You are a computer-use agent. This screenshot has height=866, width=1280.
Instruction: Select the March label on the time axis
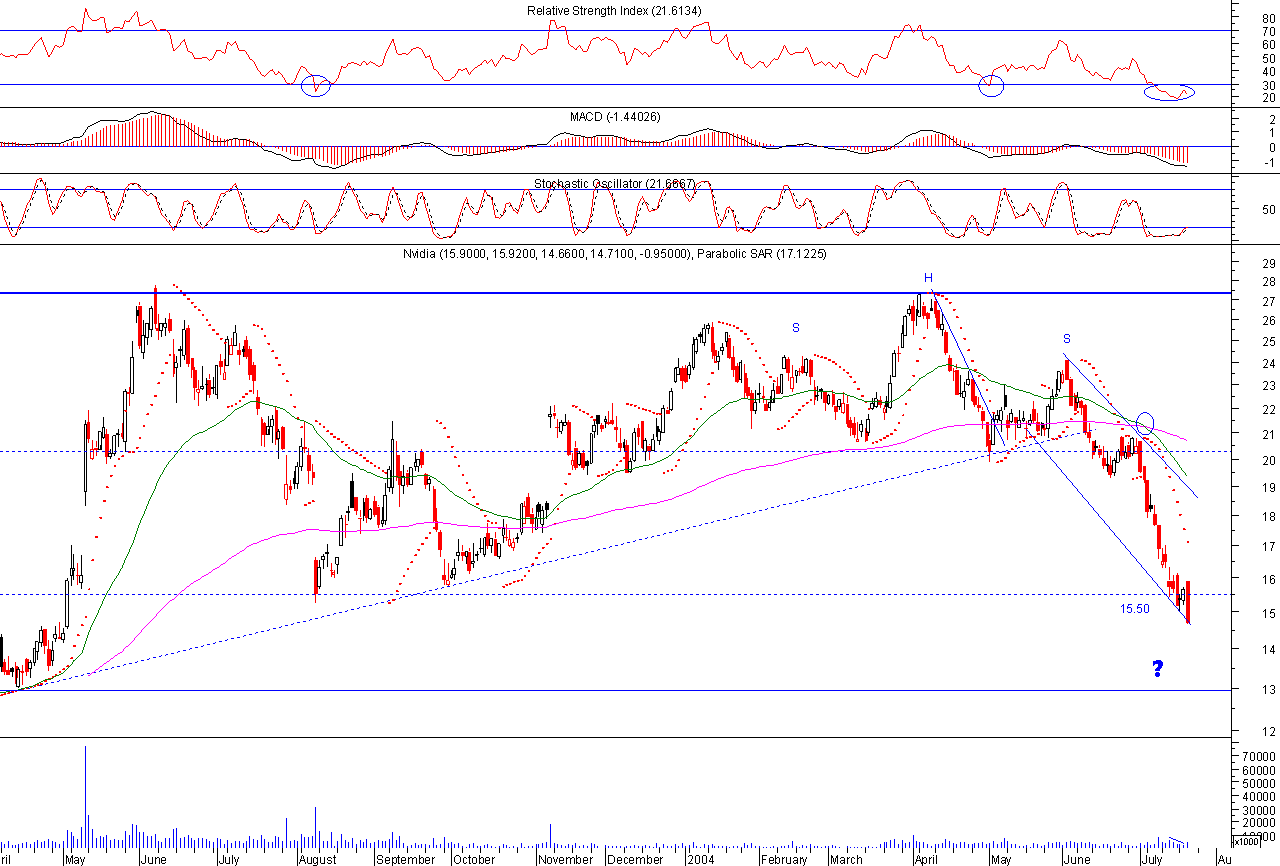[847, 859]
